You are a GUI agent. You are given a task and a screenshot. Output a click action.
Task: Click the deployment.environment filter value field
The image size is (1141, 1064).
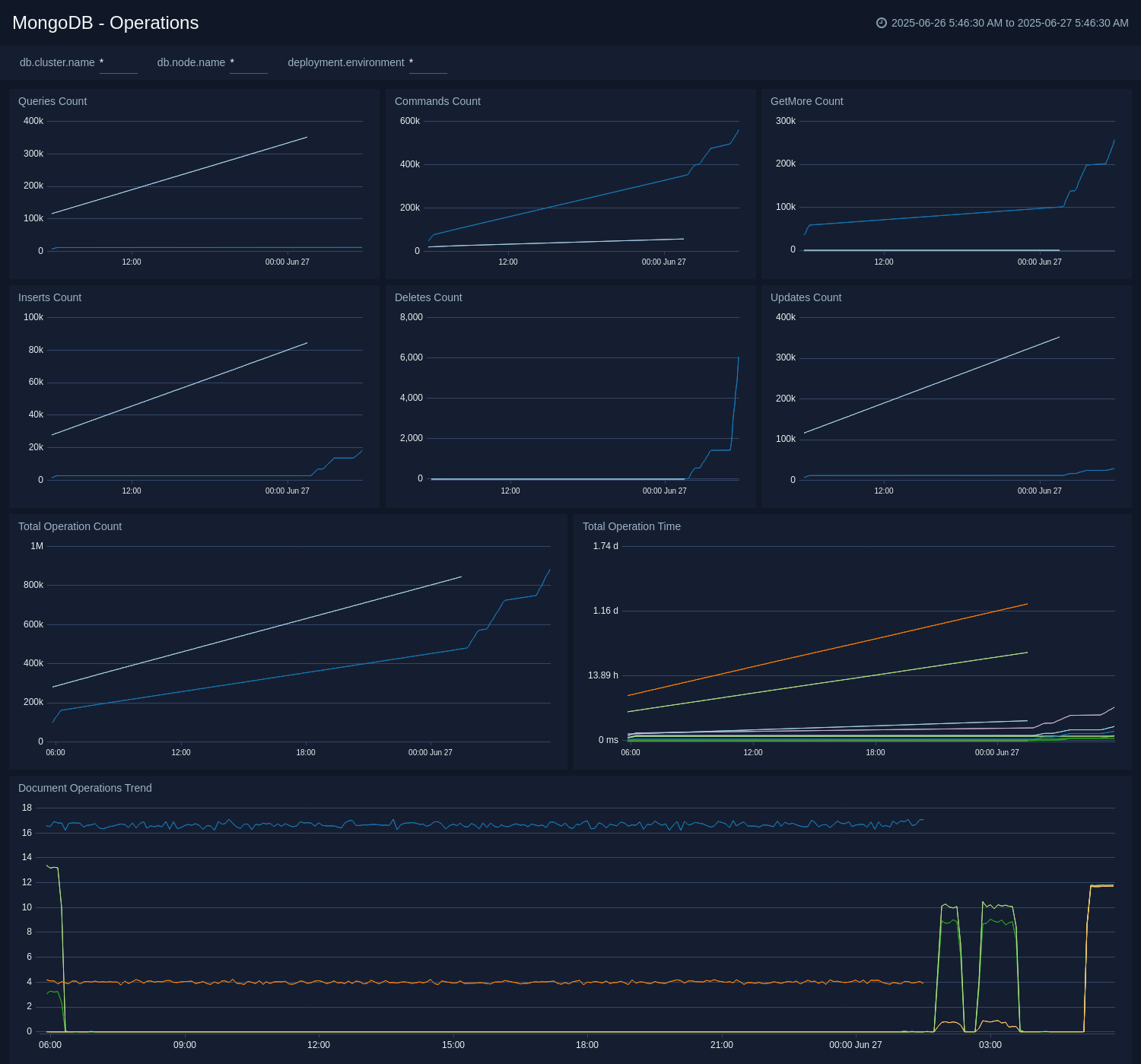428,63
